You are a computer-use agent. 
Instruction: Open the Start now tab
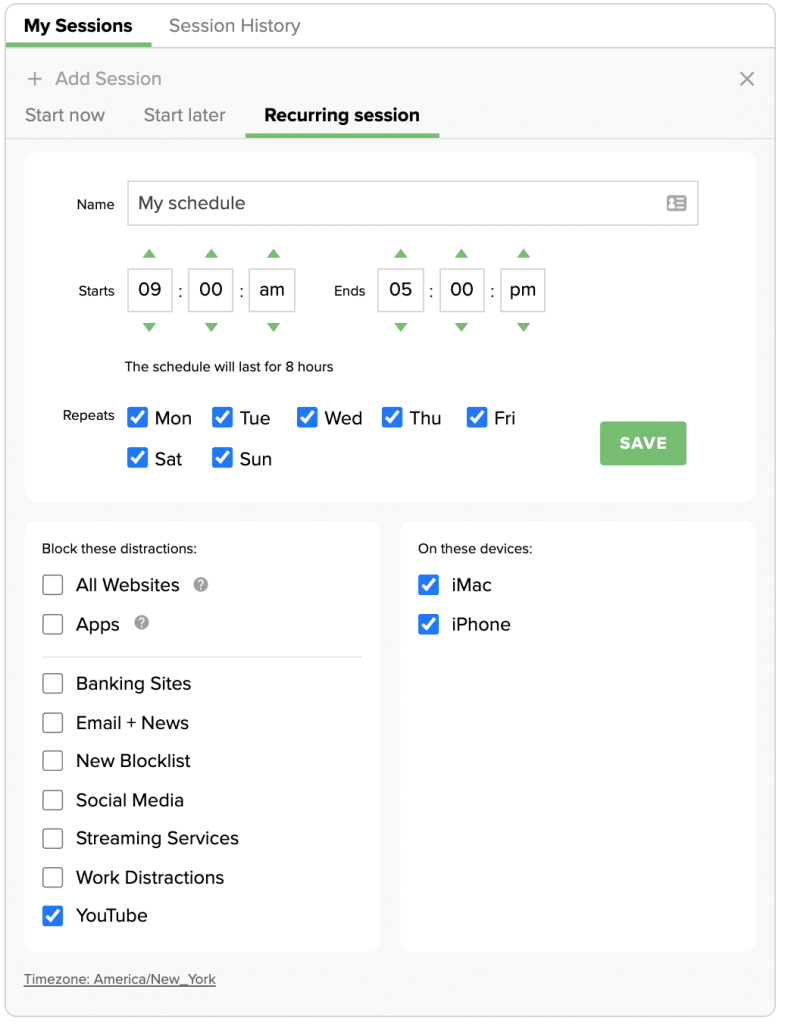[x=64, y=115]
